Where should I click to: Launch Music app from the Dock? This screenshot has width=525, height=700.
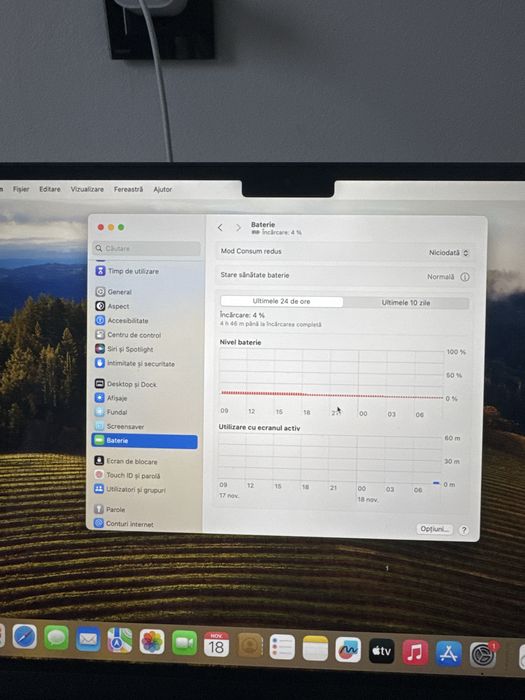tap(415, 652)
